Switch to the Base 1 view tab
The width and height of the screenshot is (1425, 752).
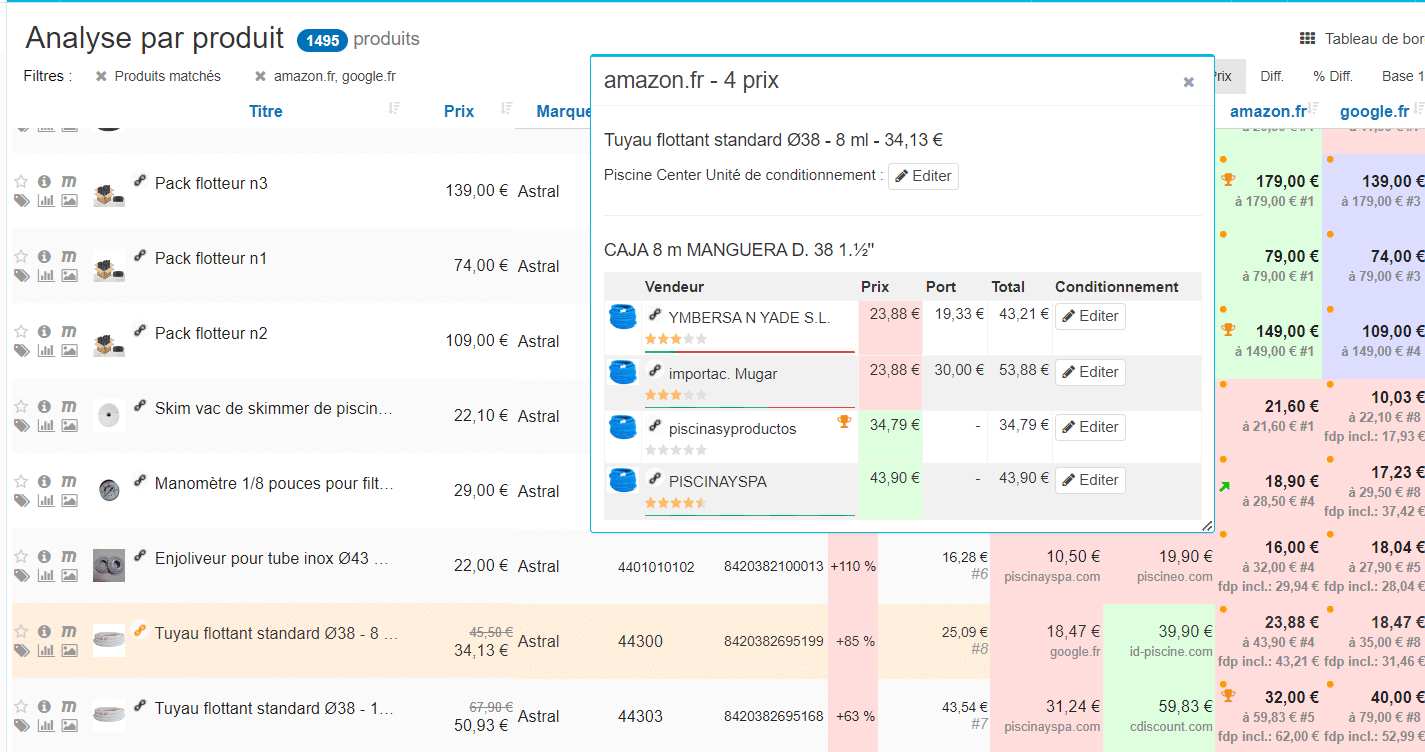tap(1402, 76)
